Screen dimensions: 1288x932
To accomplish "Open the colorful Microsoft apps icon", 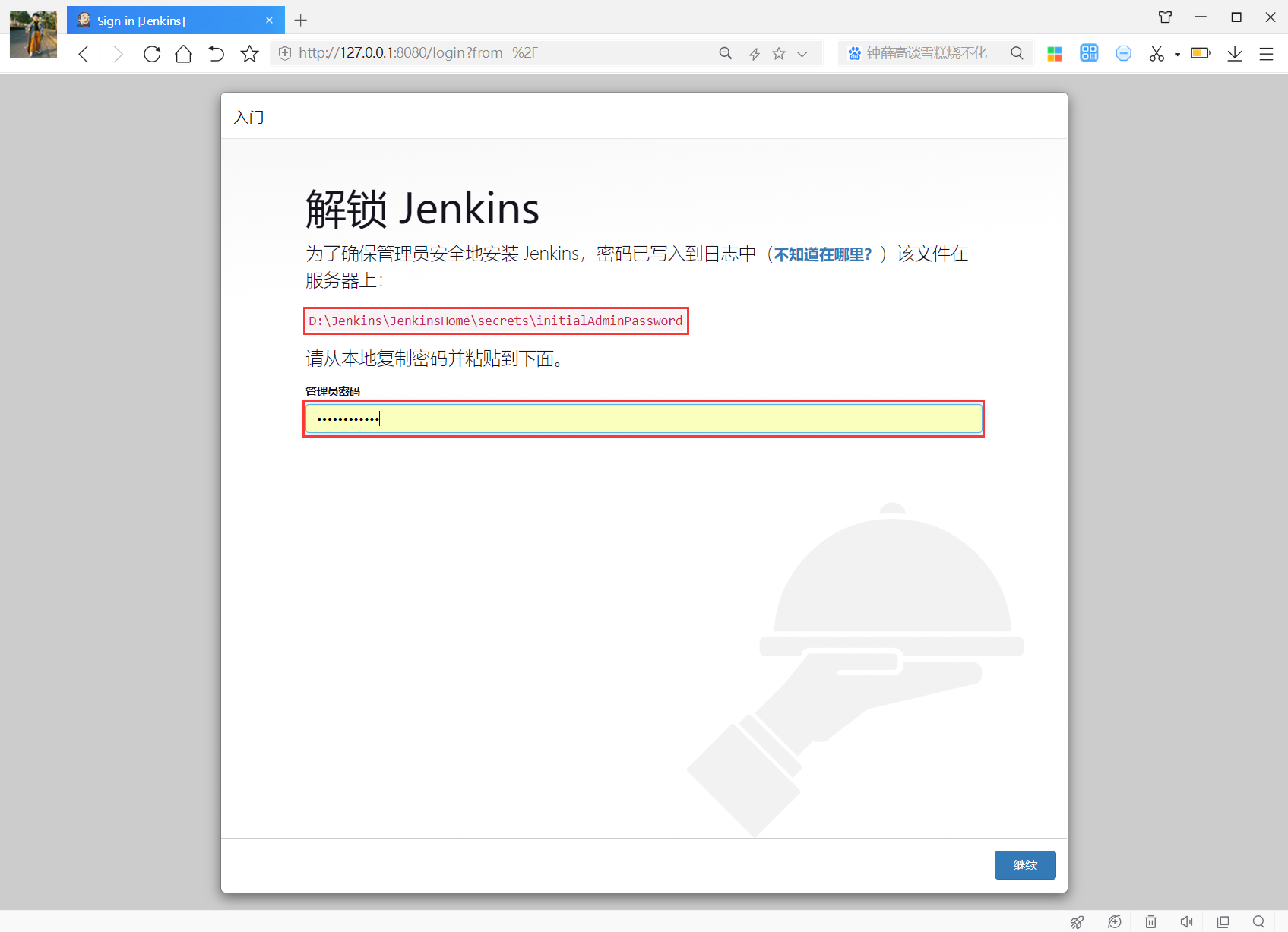I will click(1055, 54).
